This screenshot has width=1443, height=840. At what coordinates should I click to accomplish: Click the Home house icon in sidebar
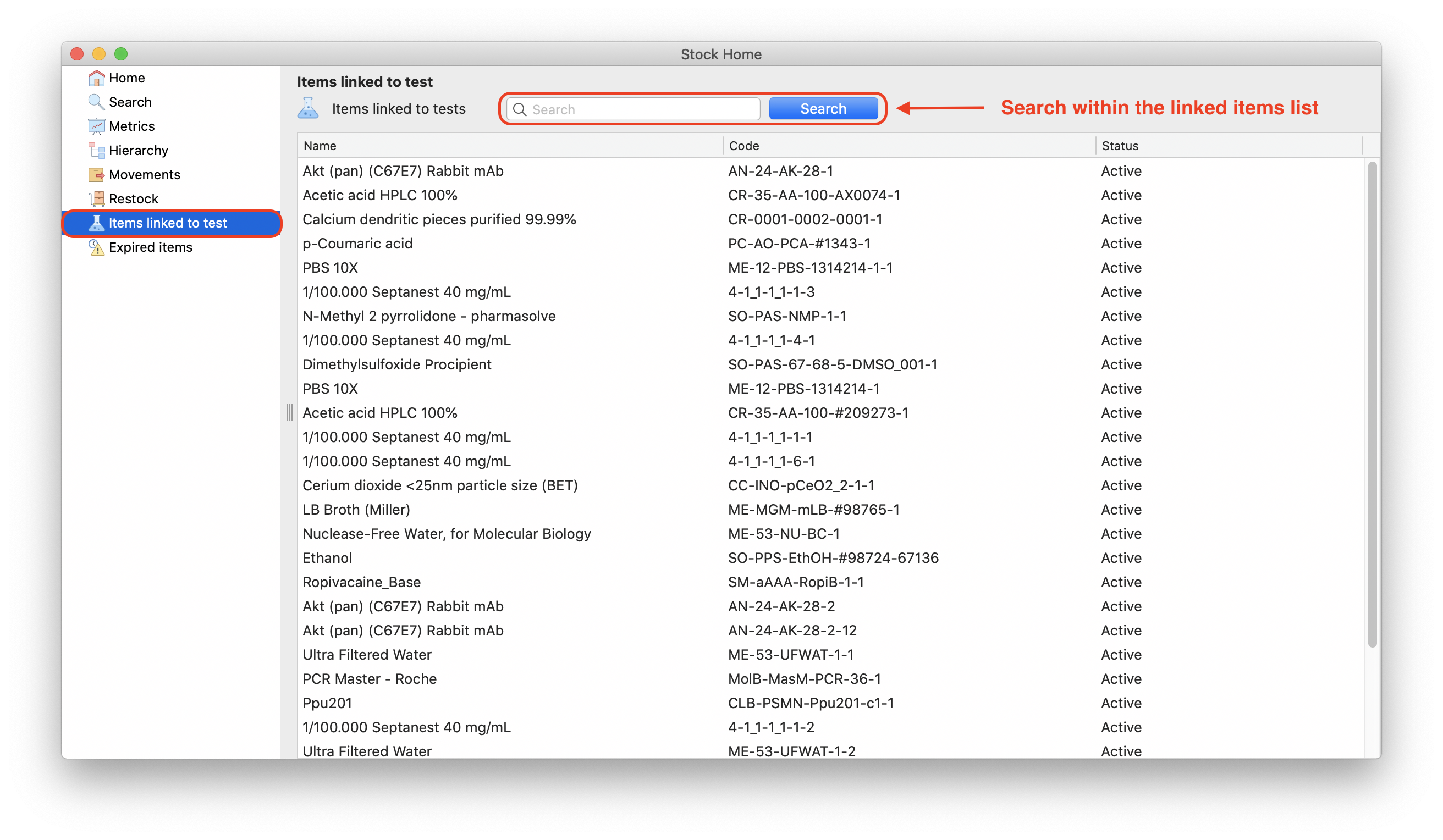[x=96, y=78]
